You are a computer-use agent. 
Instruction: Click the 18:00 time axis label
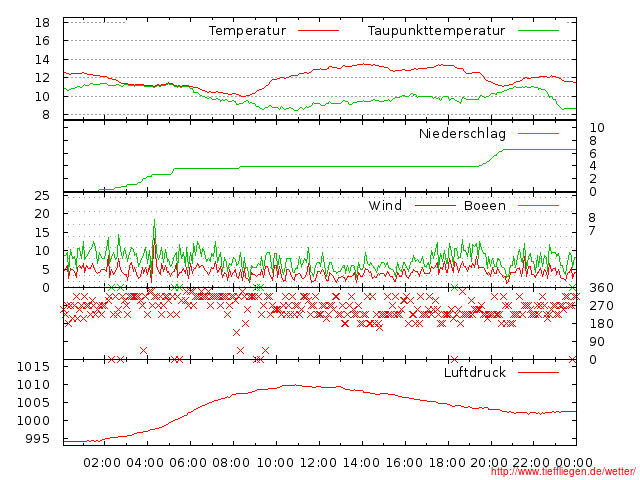pos(447,463)
